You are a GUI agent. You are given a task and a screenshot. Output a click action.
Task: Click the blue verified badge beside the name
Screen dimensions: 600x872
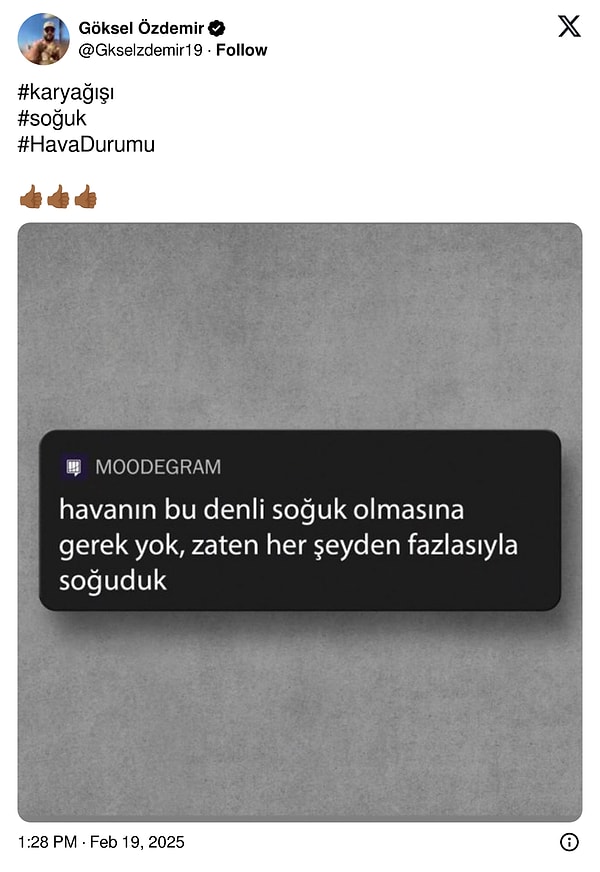click(x=216, y=28)
